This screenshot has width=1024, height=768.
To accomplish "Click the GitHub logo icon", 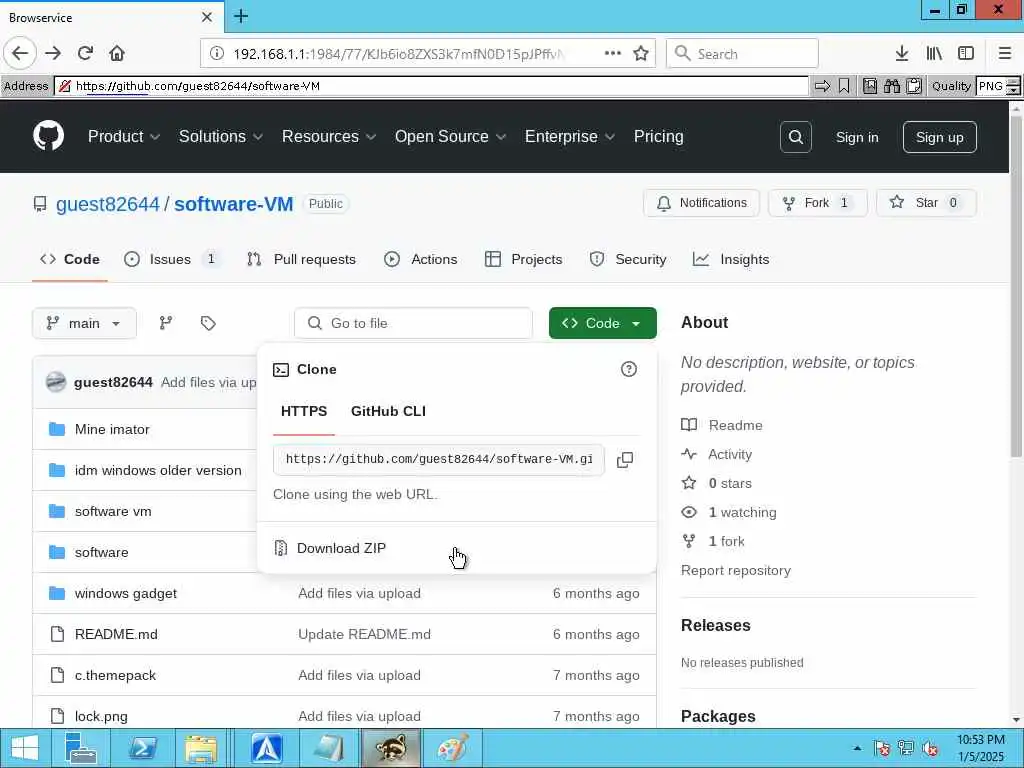I will click(48, 136).
